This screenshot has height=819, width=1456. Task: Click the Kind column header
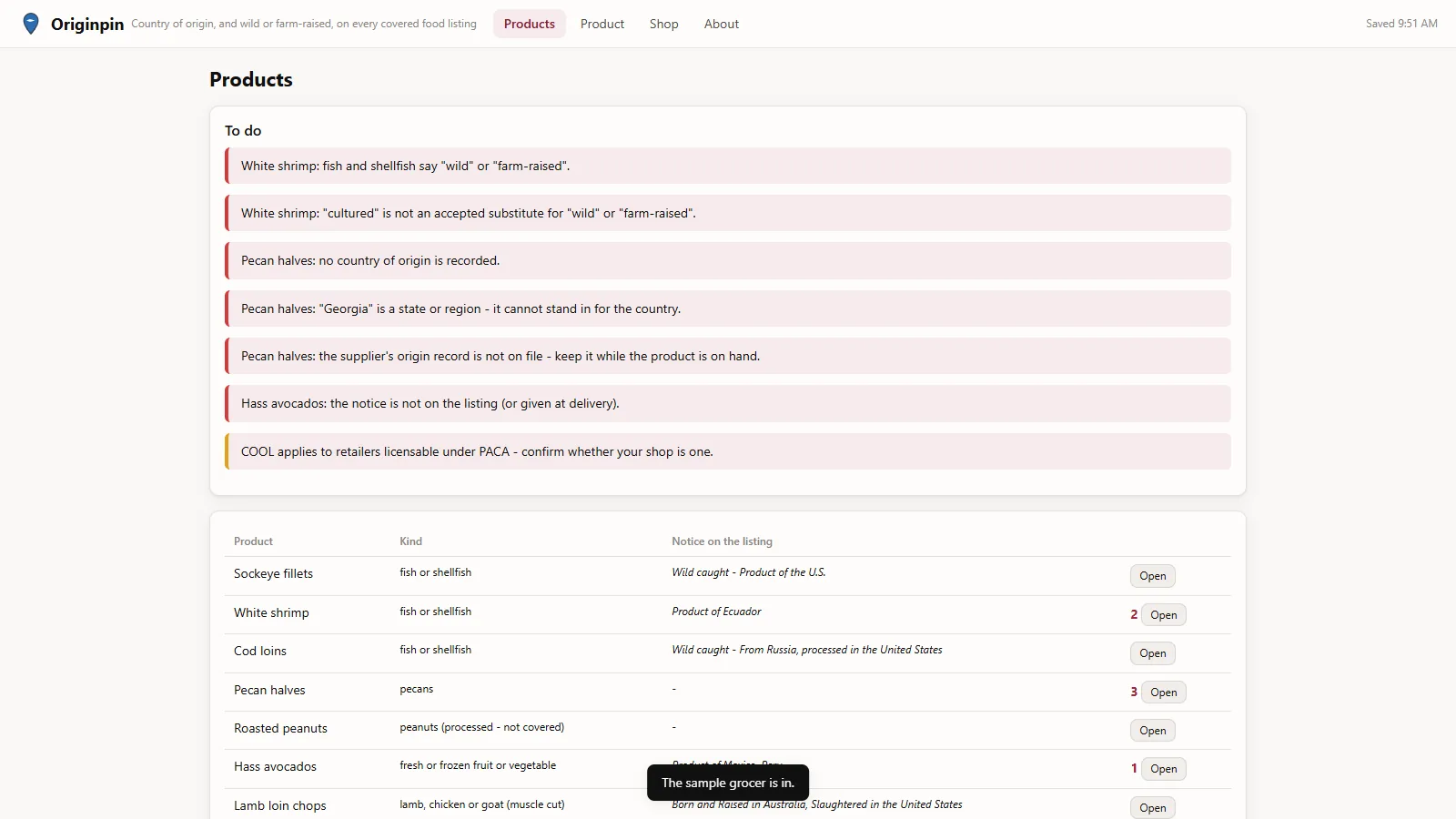pyautogui.click(x=410, y=541)
